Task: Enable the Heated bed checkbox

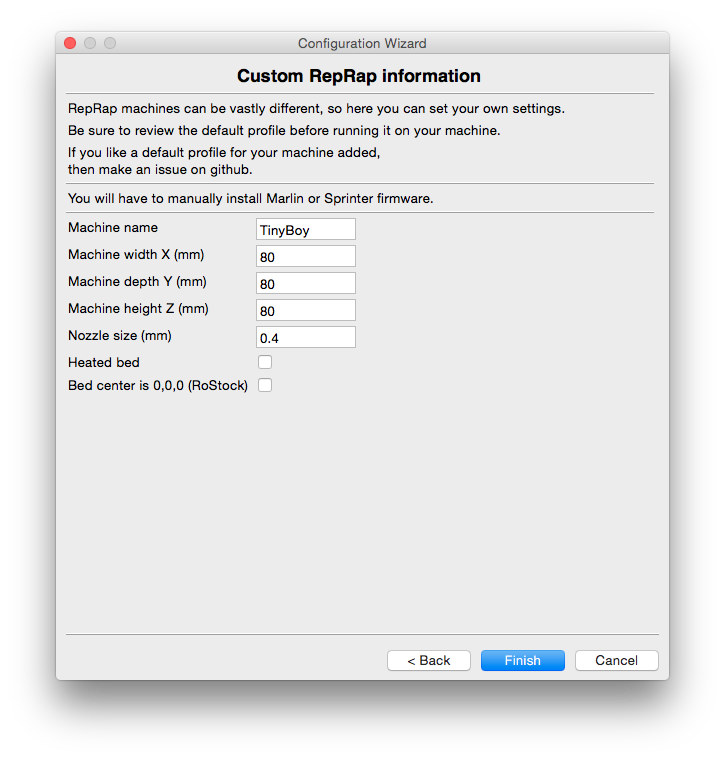Action: pos(265,362)
